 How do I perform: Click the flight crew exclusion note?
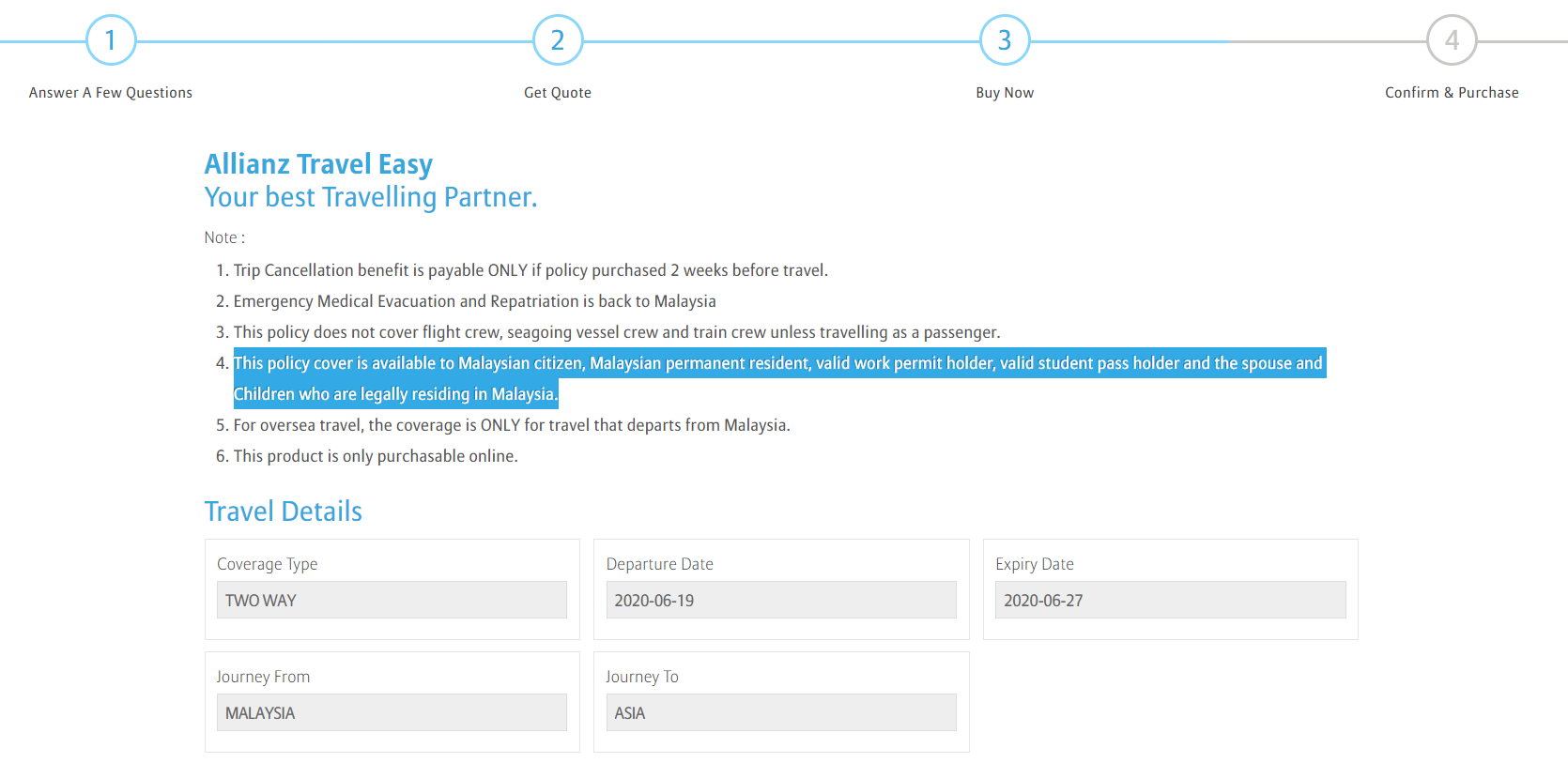(617, 332)
